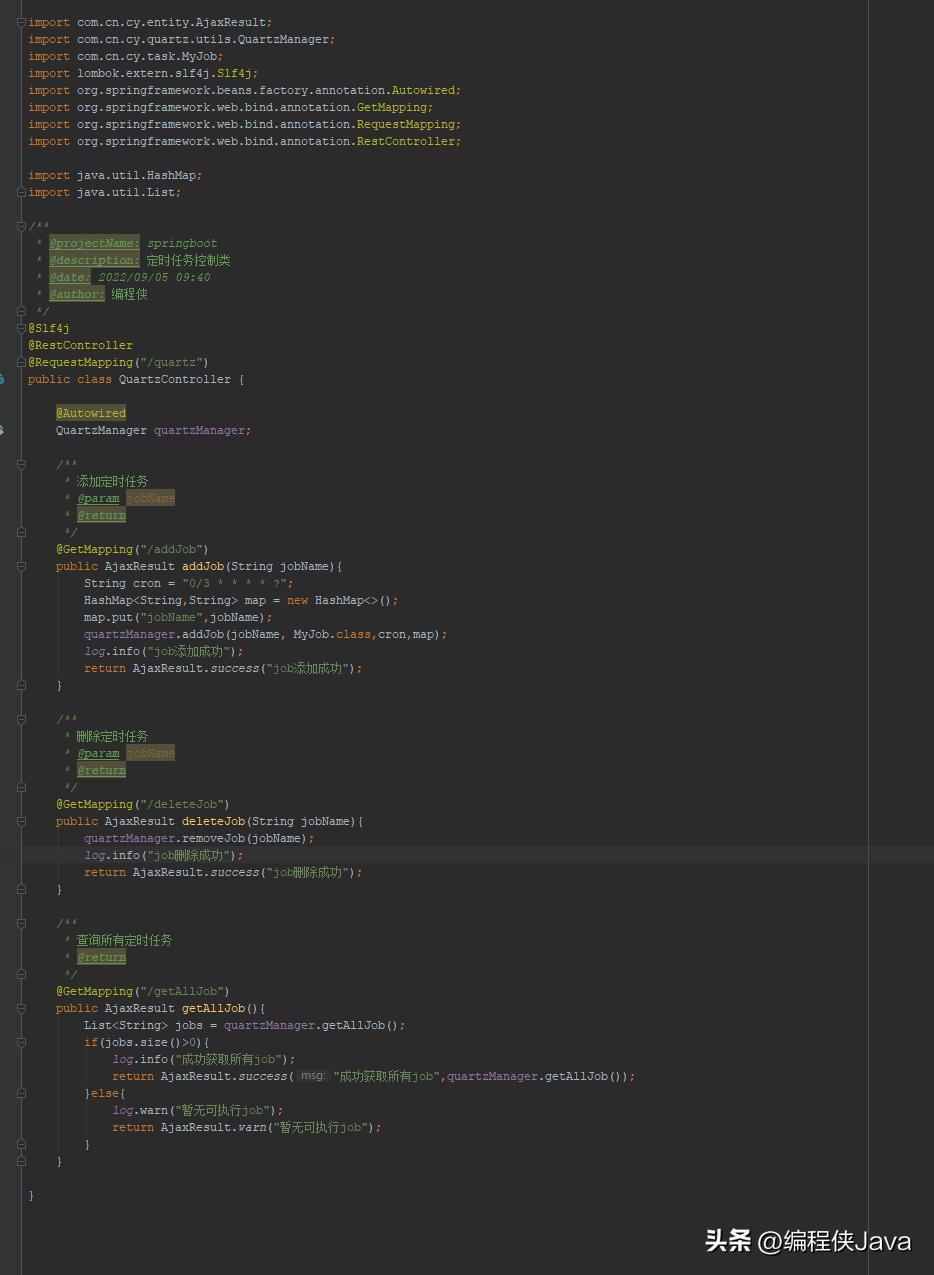
Task: Click the return AjaxResult.success("job添加成功") line
Action: coord(223,668)
